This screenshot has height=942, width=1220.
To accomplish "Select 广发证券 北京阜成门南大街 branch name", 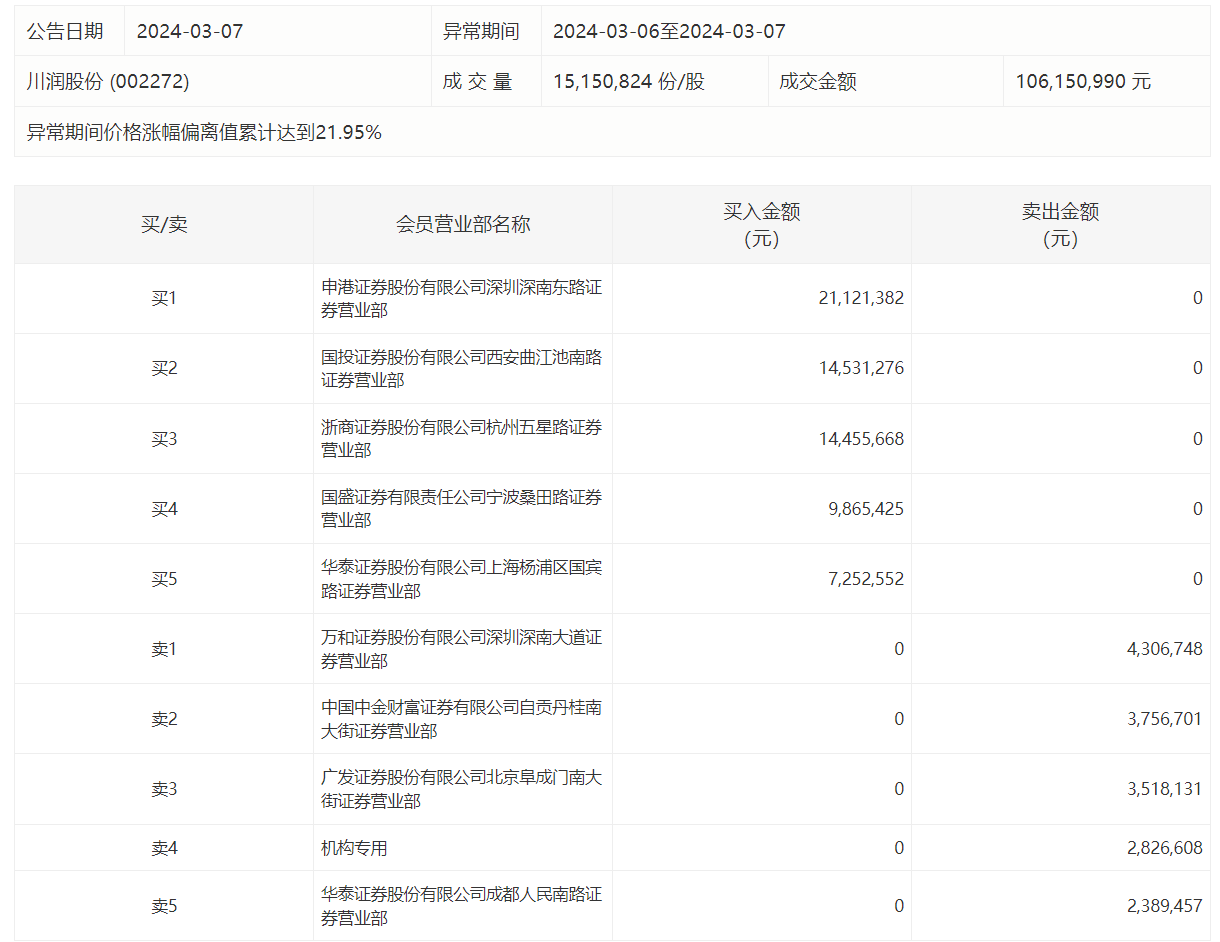I will (x=462, y=789).
